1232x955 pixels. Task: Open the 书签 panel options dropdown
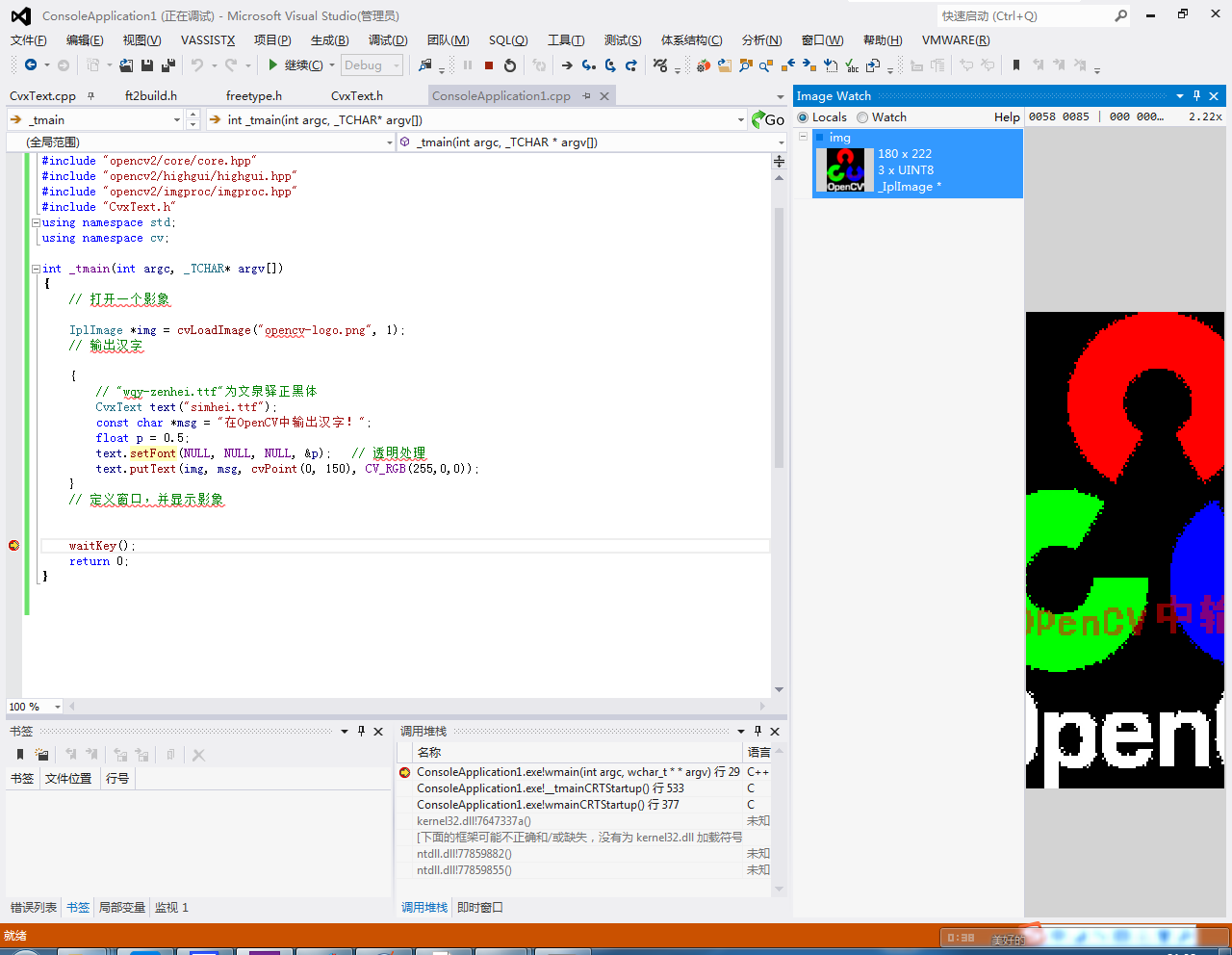pos(345,731)
